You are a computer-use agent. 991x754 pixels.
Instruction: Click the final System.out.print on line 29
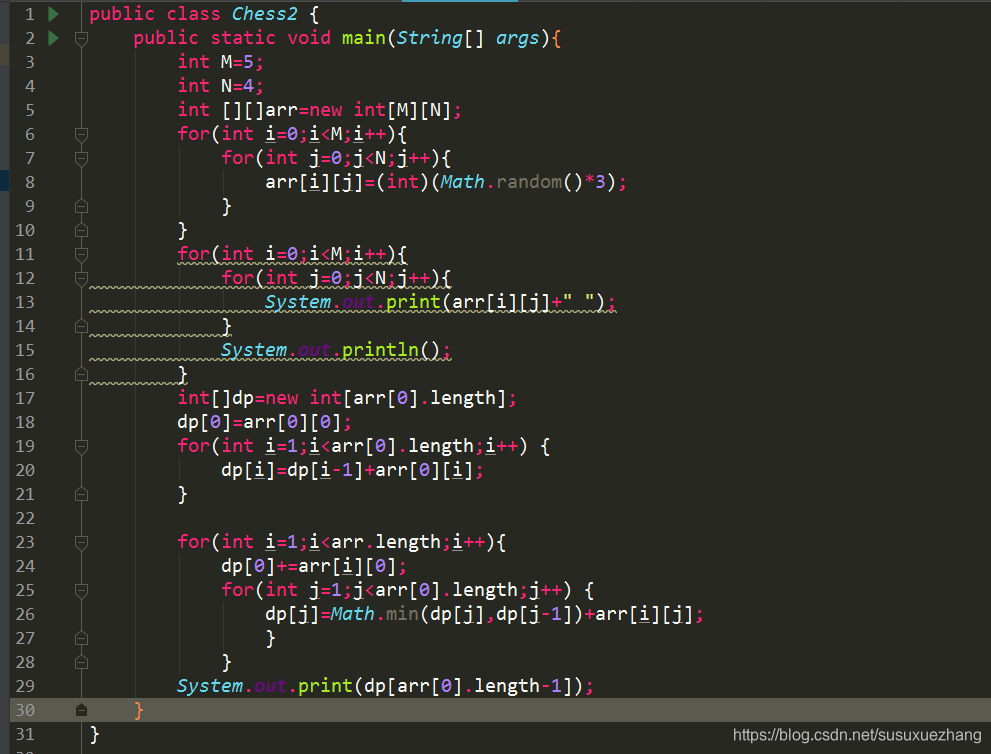click(385, 686)
